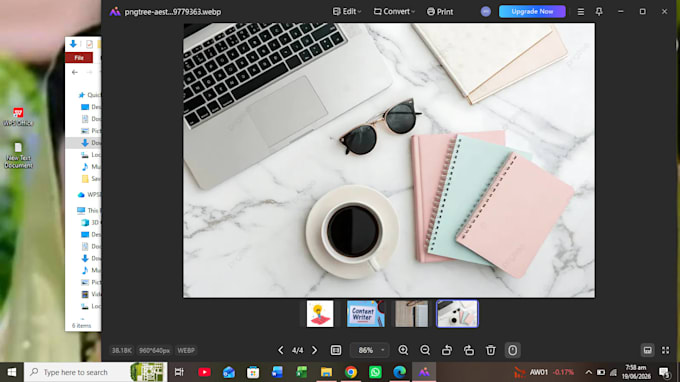
Task: Select the third beige thumbnail
Action: point(412,313)
